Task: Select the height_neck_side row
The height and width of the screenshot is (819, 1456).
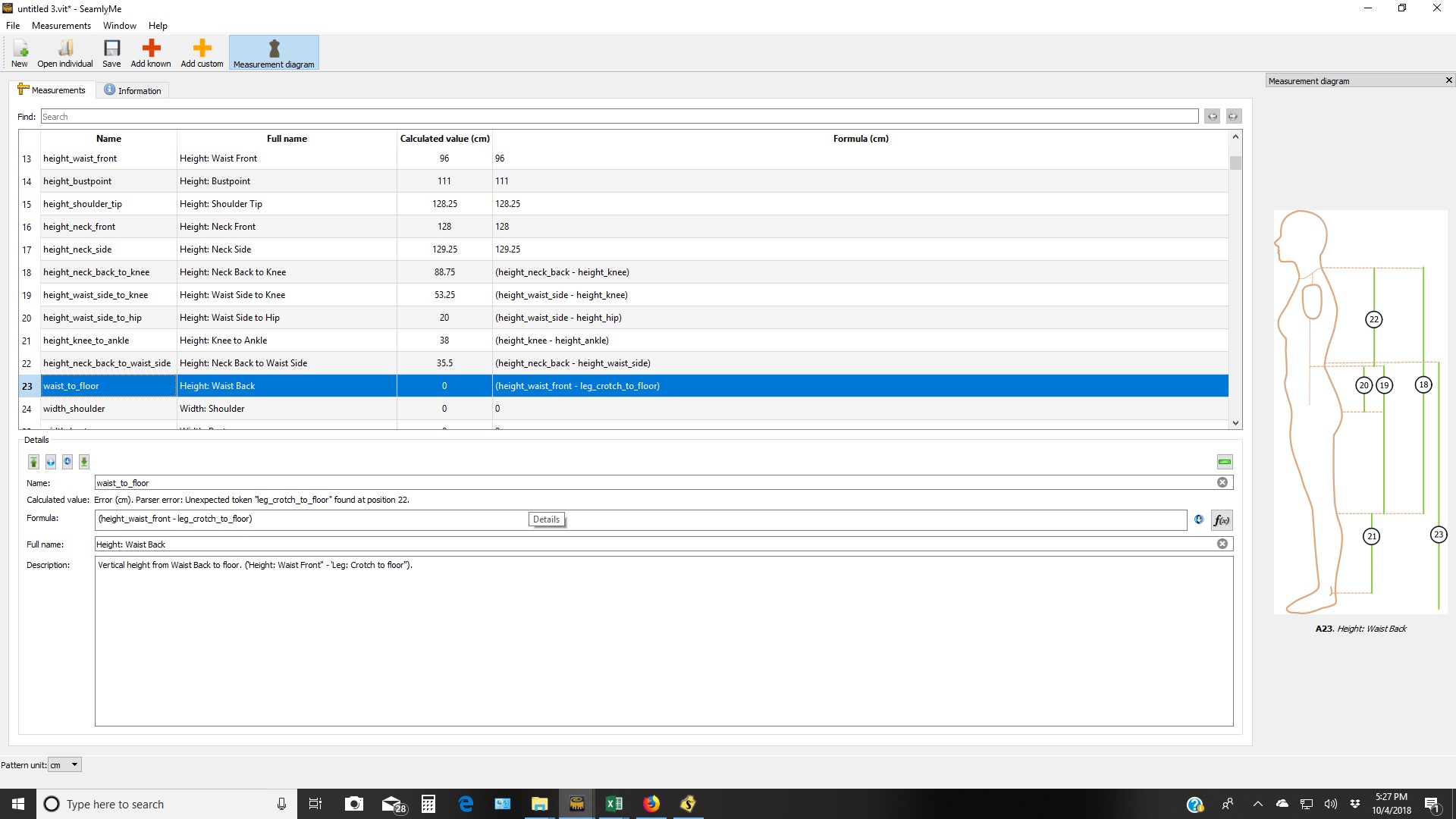Action: click(623, 249)
